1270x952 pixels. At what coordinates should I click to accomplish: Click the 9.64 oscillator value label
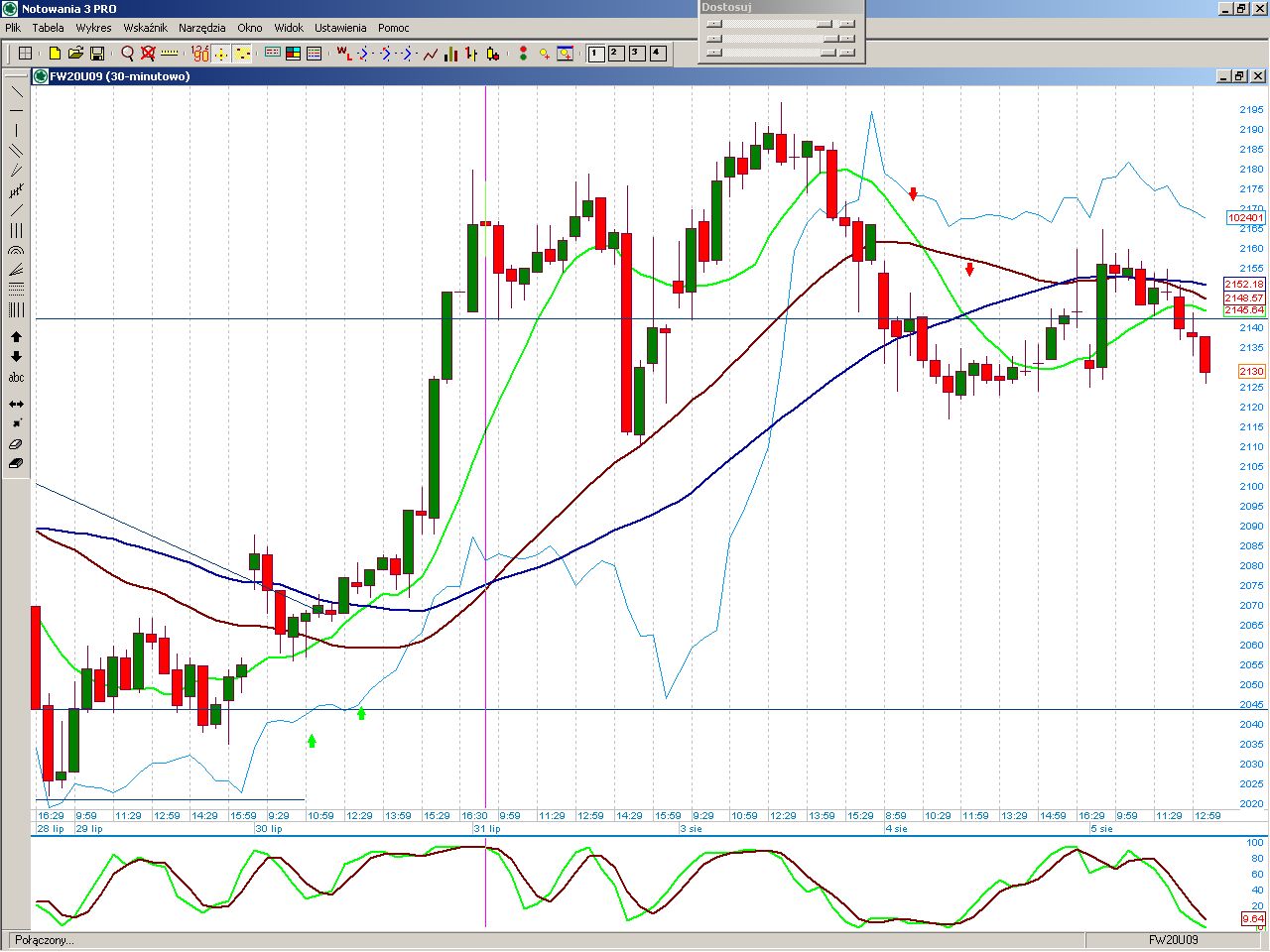(1253, 919)
